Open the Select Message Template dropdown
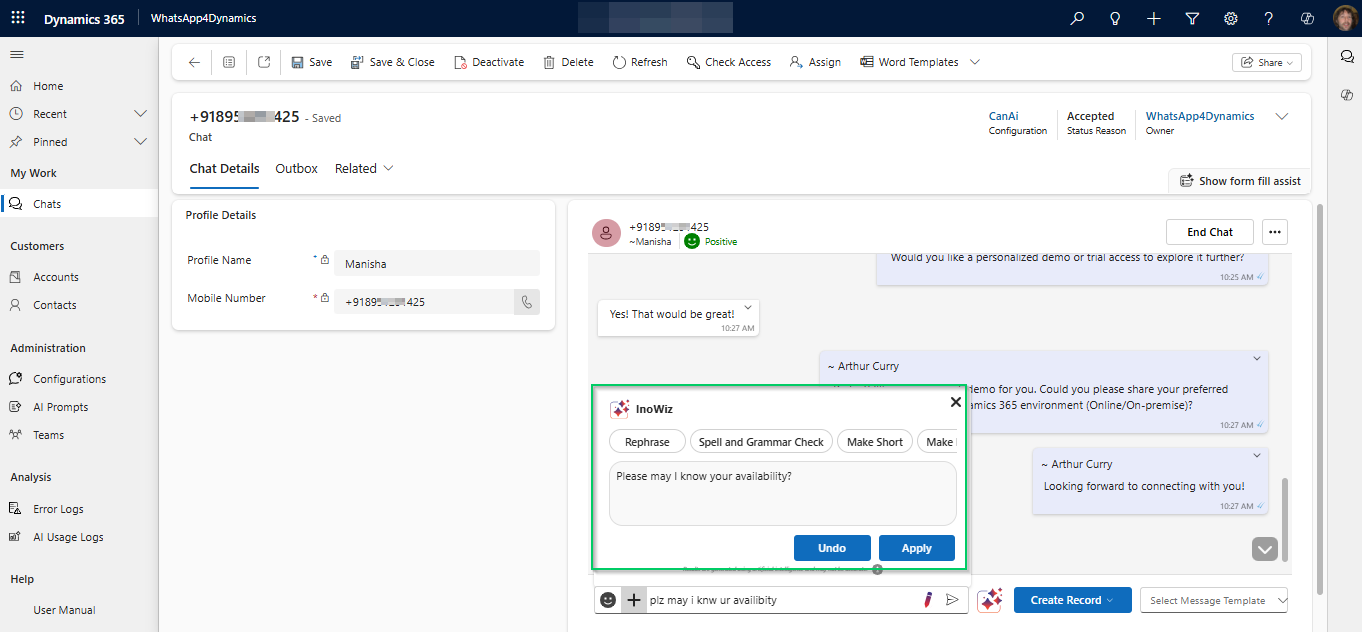This screenshot has height=632, width=1362. click(x=1213, y=600)
